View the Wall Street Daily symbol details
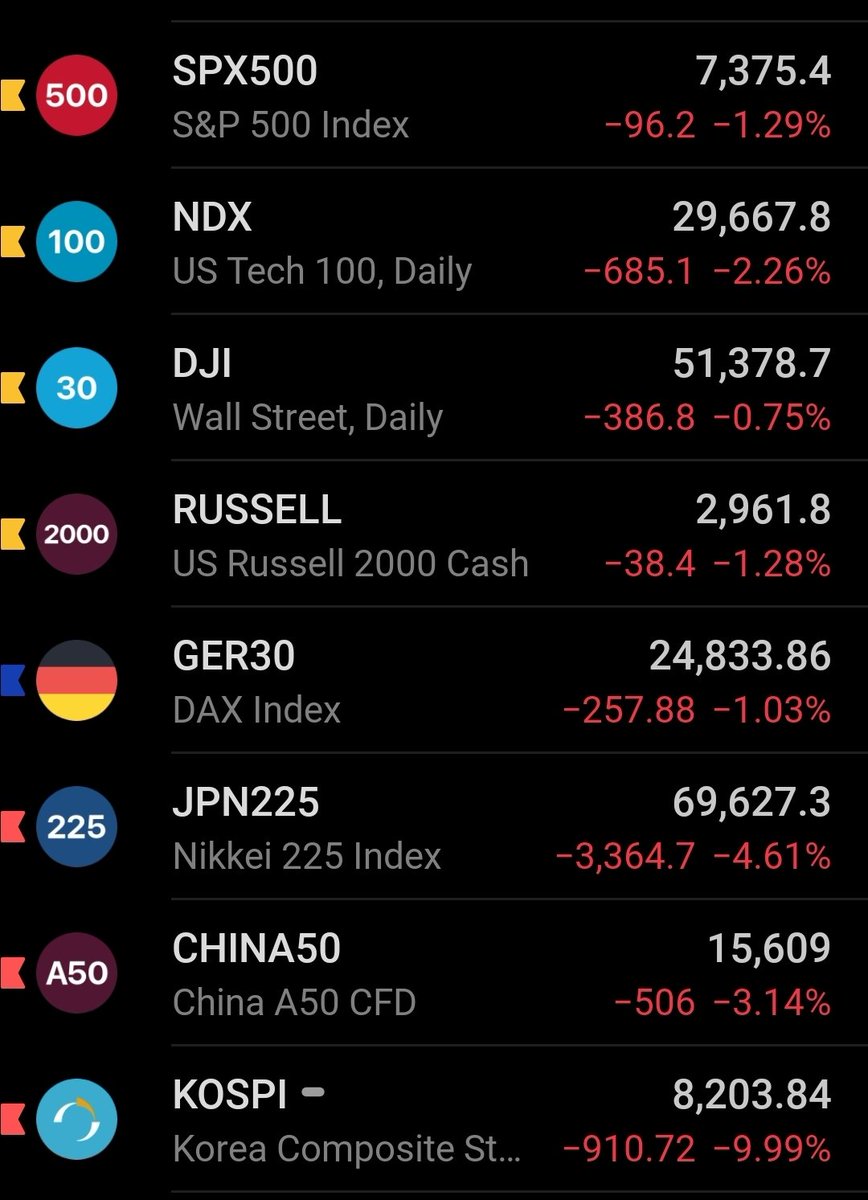This screenshot has height=1200, width=868. 502,388
